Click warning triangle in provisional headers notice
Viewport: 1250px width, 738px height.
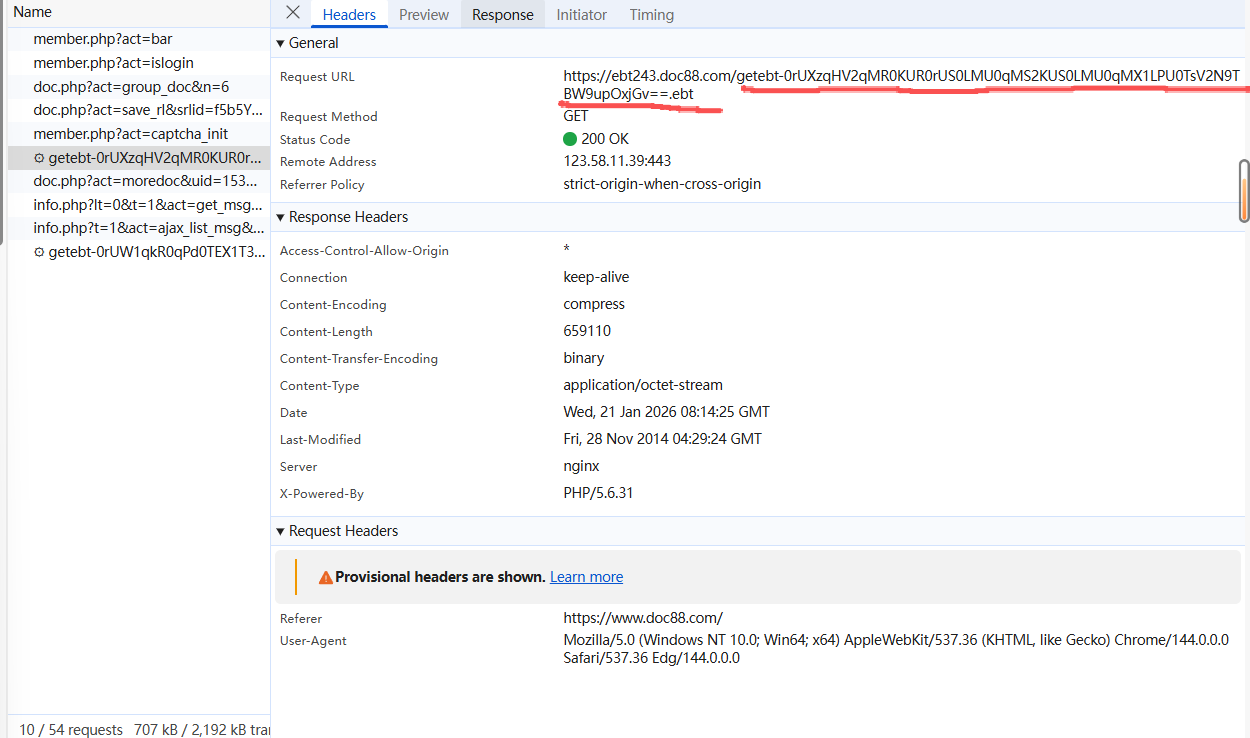pos(325,577)
